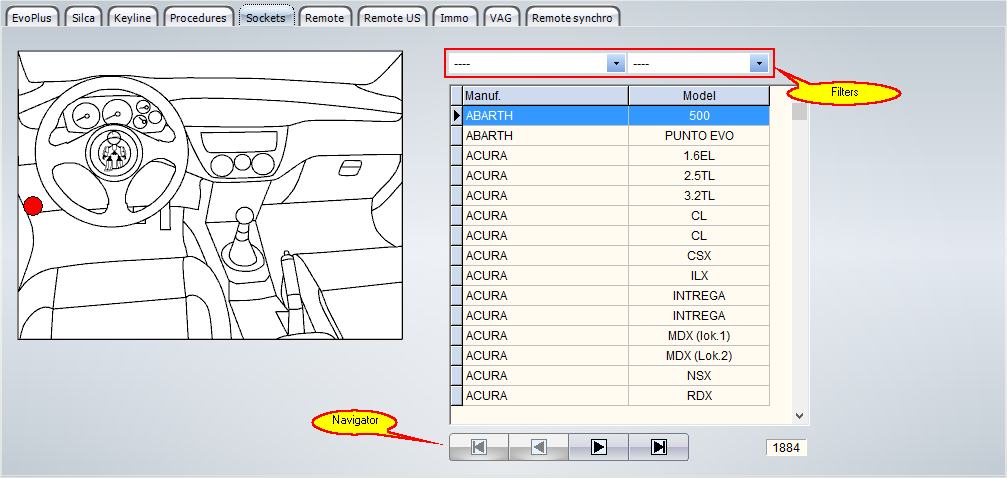Click the scroll down arrow of table
Screen dimensions: 1007x478
[x=800, y=416]
